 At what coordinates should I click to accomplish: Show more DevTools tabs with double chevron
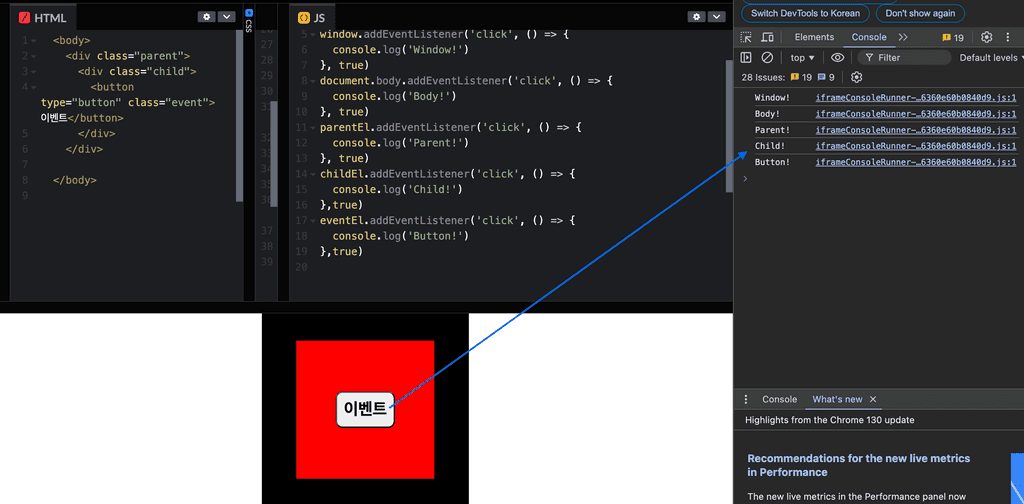click(903, 37)
